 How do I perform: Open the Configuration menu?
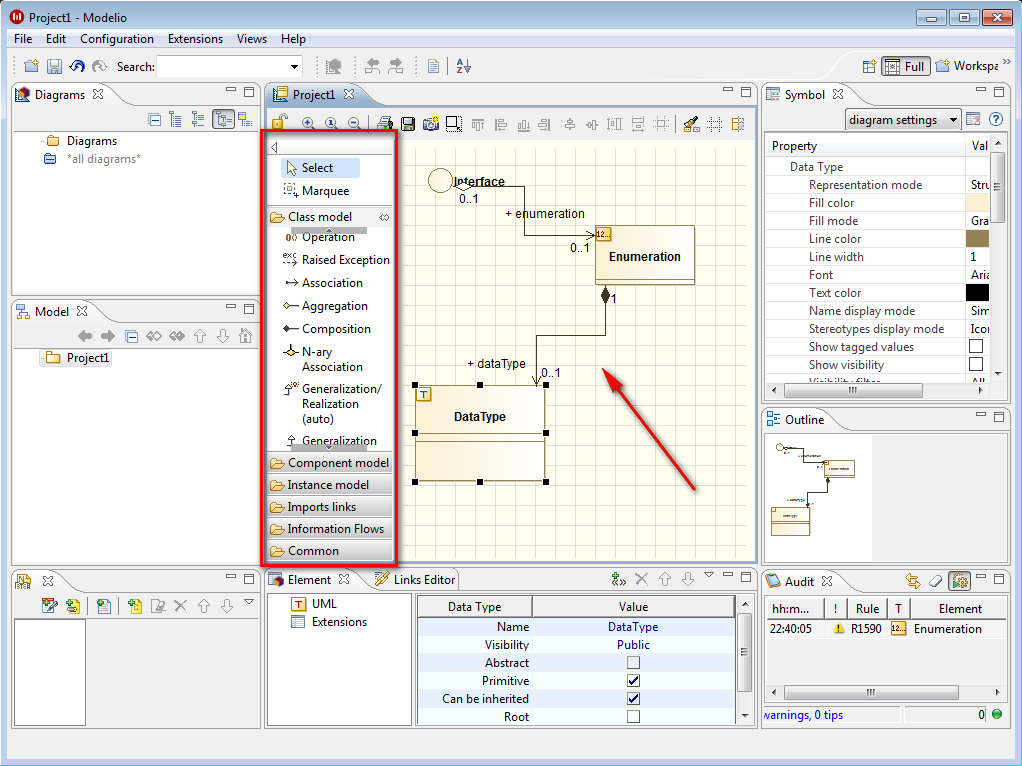[117, 39]
